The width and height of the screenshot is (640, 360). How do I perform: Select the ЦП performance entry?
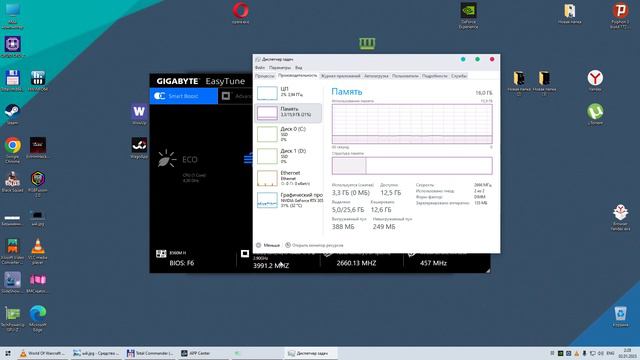tap(288, 92)
